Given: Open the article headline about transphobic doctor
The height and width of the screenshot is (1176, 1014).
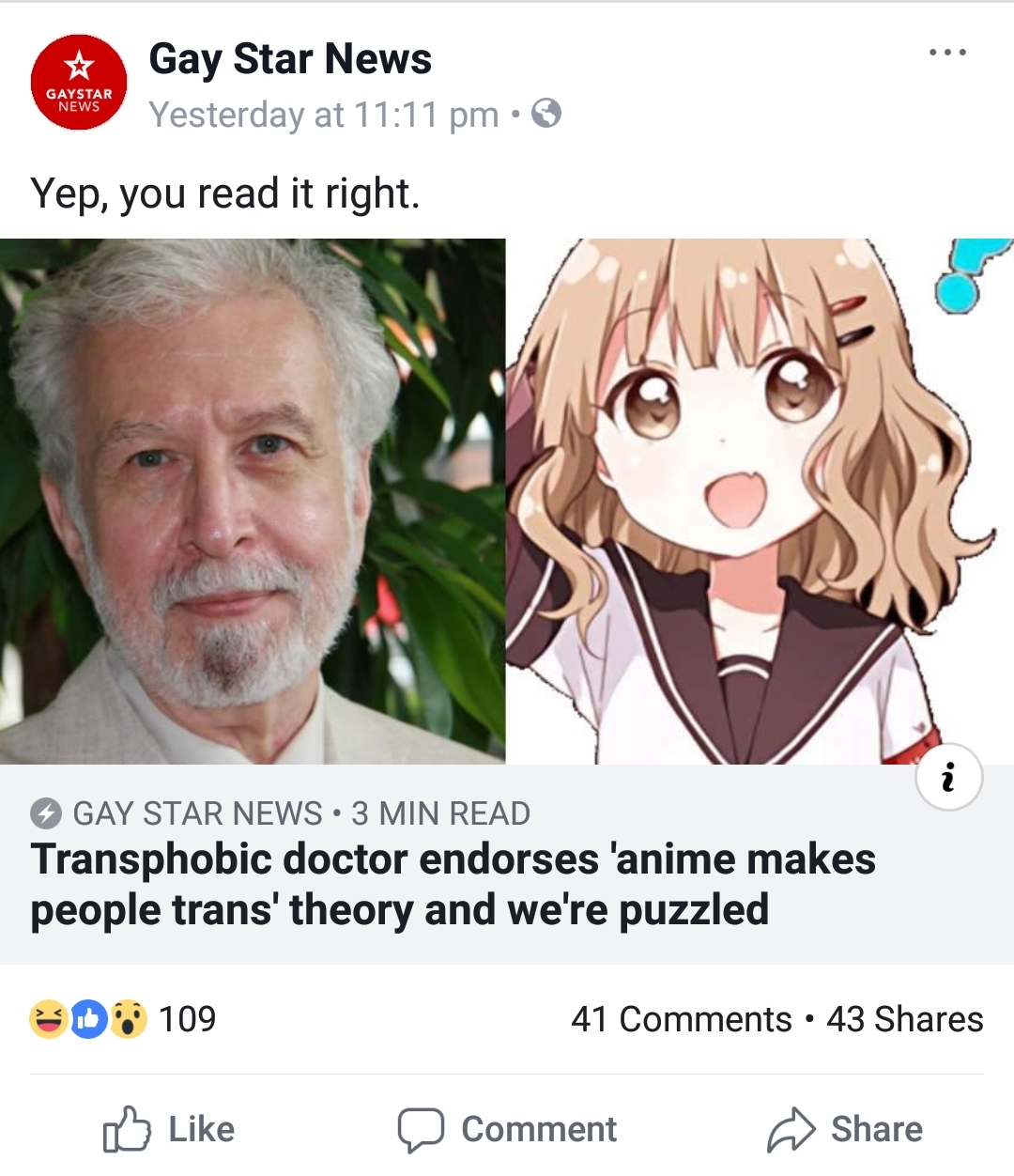Looking at the screenshot, I should click(453, 885).
